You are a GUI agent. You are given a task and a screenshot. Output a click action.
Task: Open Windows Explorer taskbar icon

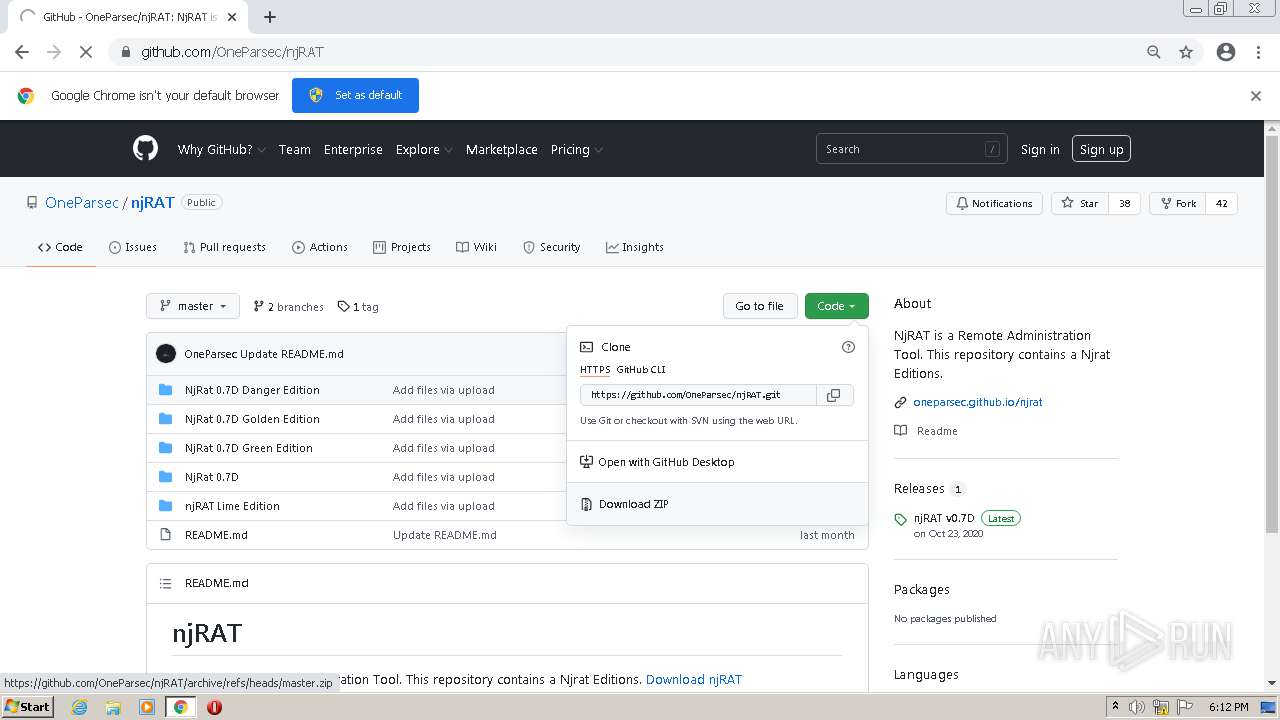113,707
